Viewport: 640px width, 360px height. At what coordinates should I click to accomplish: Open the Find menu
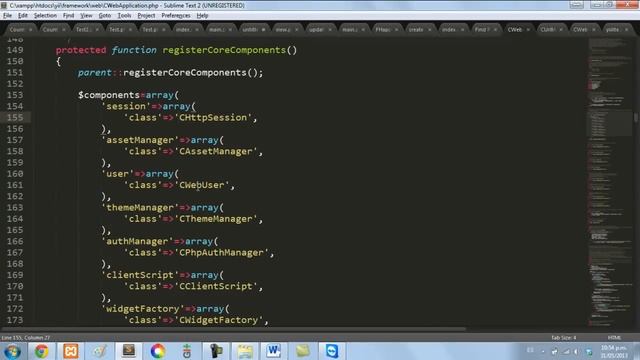pos(68,16)
